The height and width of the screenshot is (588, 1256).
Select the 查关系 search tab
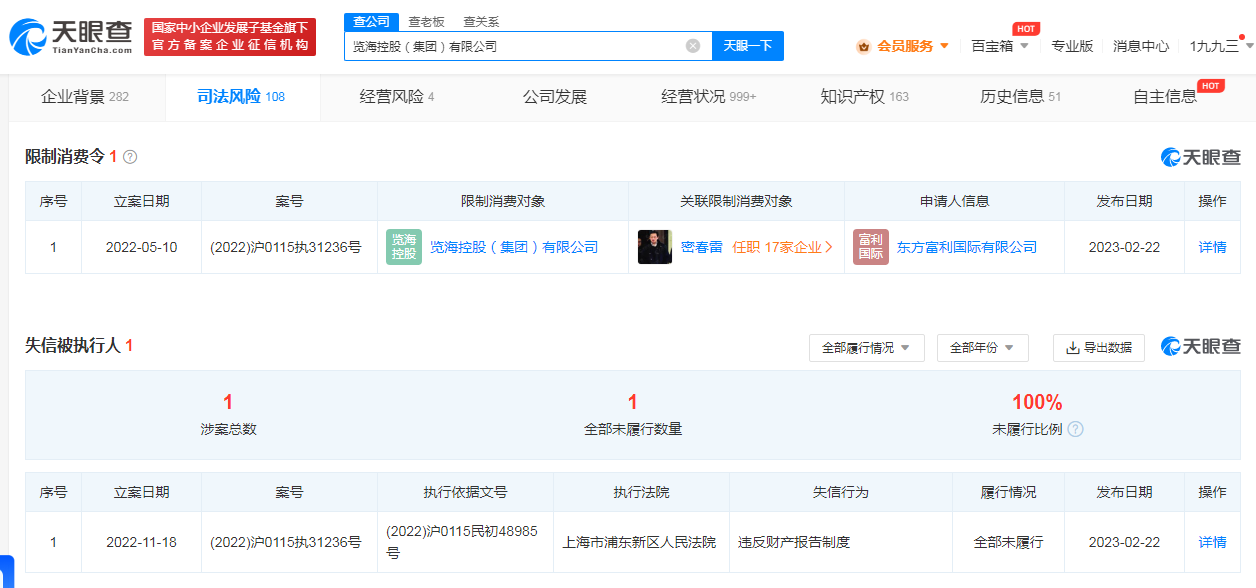coord(481,21)
